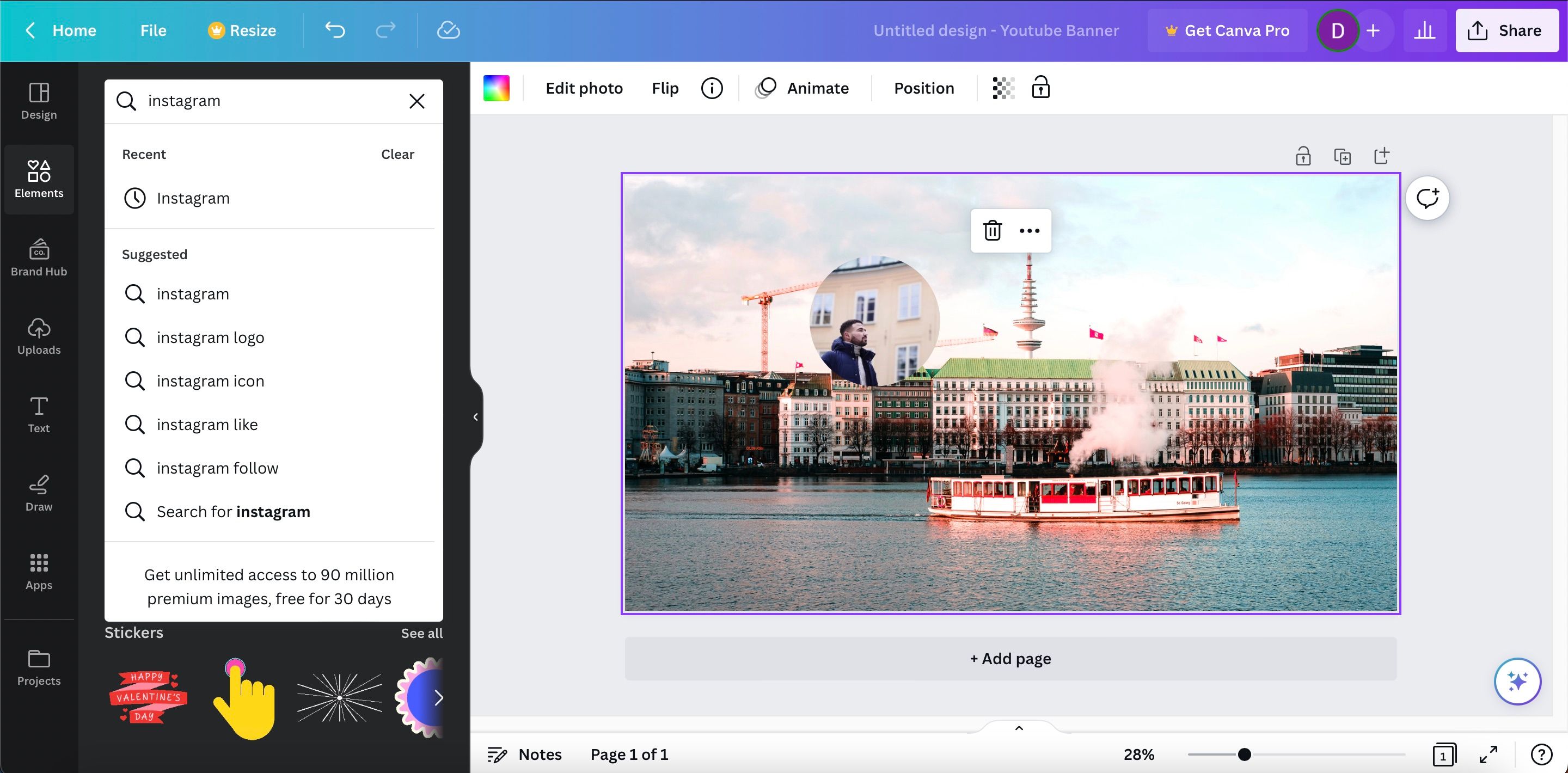Open the Apps panel
This screenshot has height=773, width=1568.
coord(38,571)
